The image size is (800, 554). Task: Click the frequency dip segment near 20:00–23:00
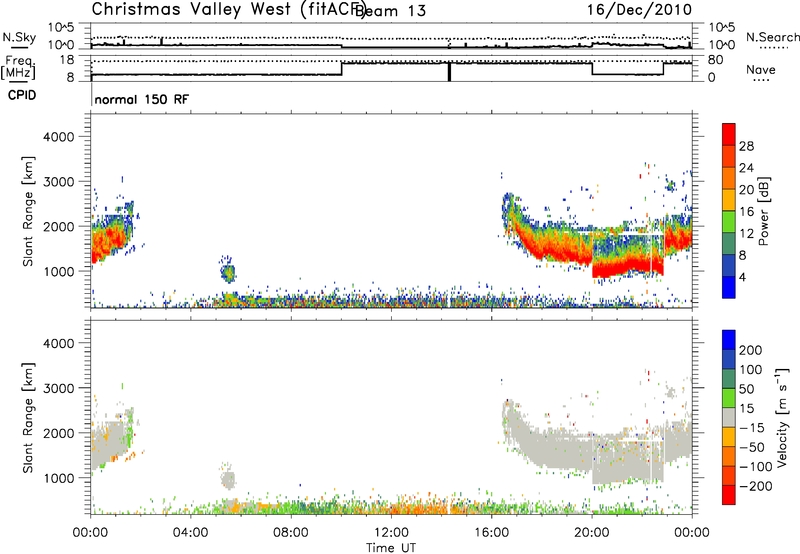628,74
